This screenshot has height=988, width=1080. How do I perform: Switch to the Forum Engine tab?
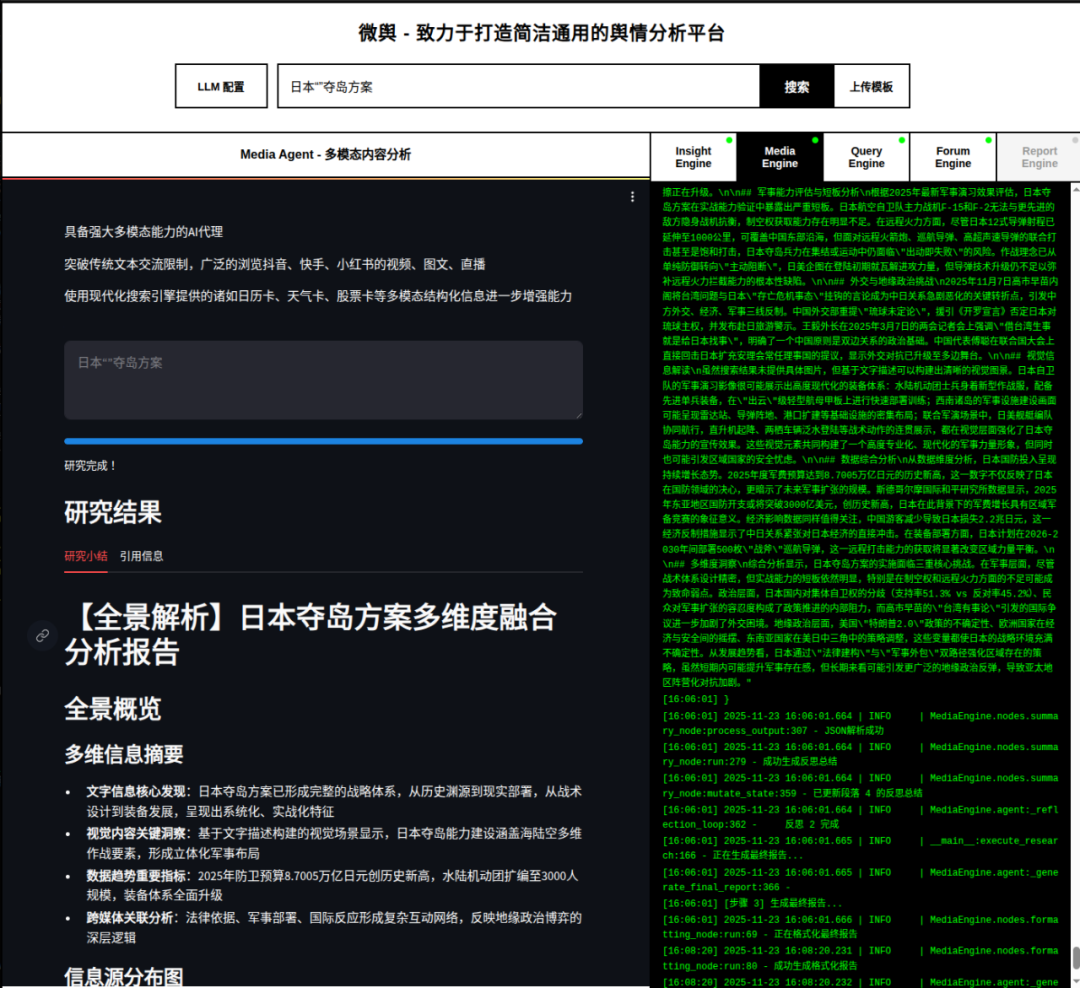[x=953, y=157]
